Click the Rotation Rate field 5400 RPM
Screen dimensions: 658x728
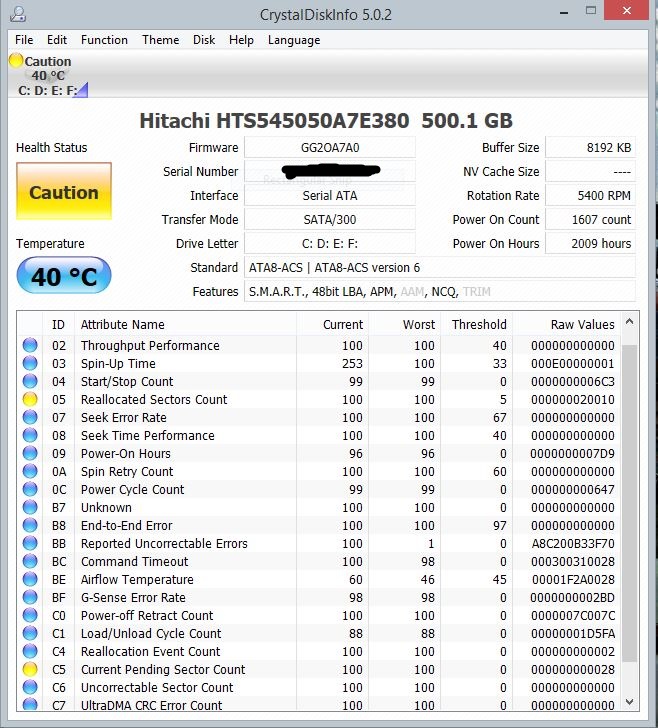[x=590, y=195]
